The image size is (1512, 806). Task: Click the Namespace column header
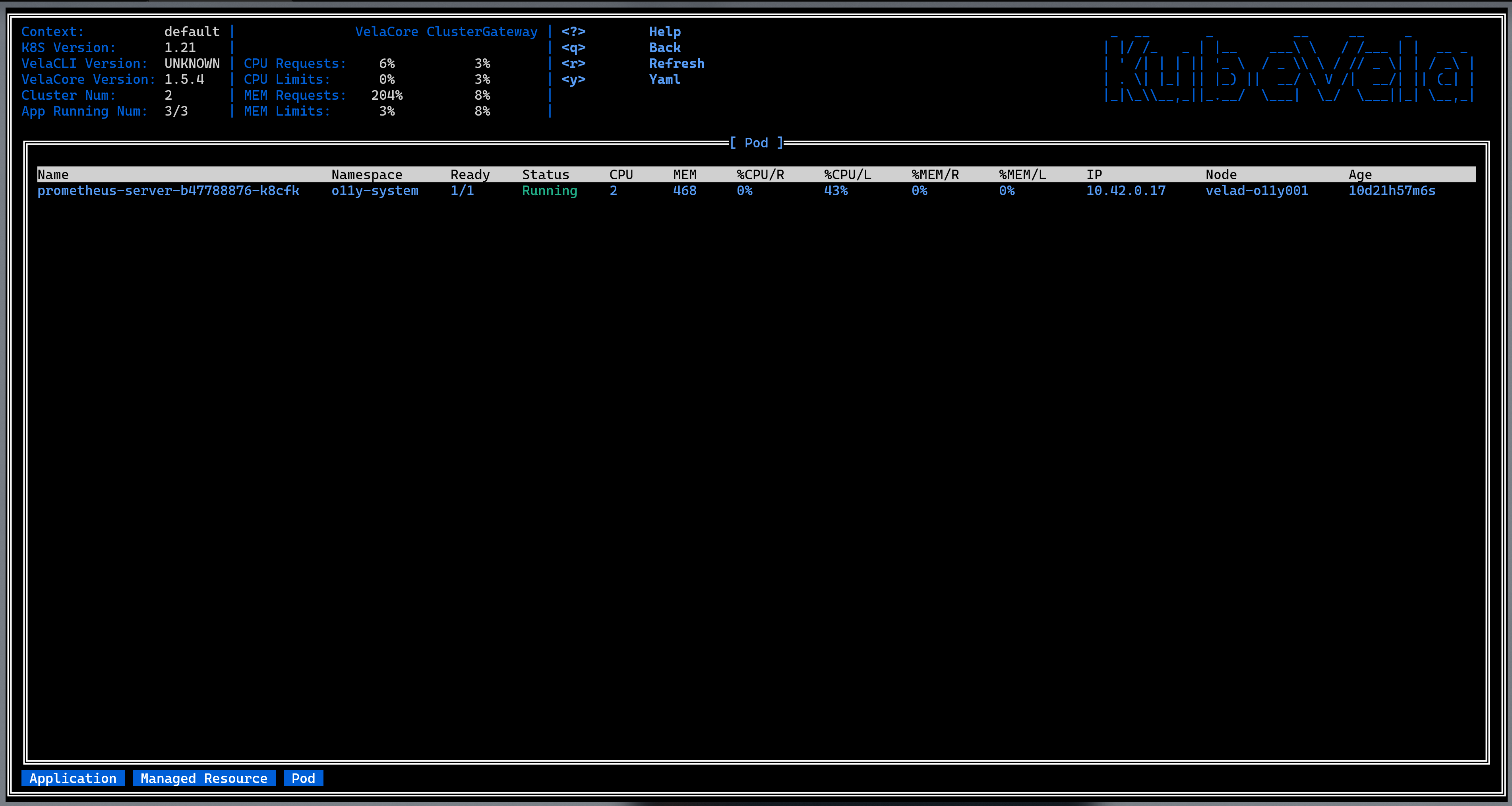coord(367,175)
